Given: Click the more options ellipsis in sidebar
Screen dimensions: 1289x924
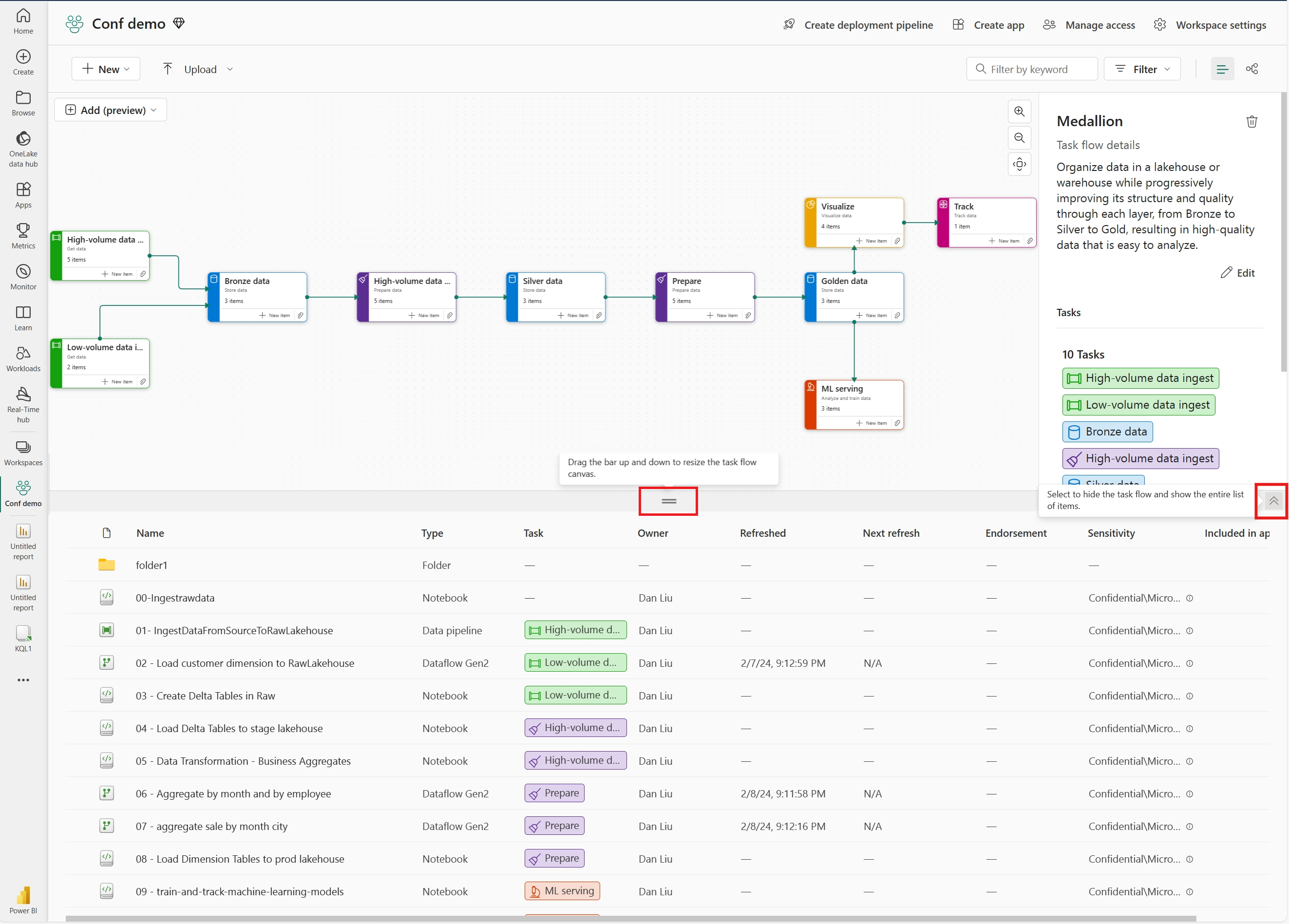Looking at the screenshot, I should [x=23, y=679].
